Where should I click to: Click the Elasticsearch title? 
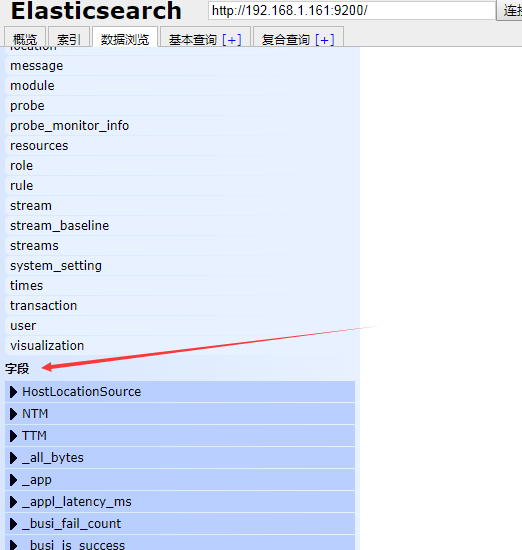click(x=96, y=11)
